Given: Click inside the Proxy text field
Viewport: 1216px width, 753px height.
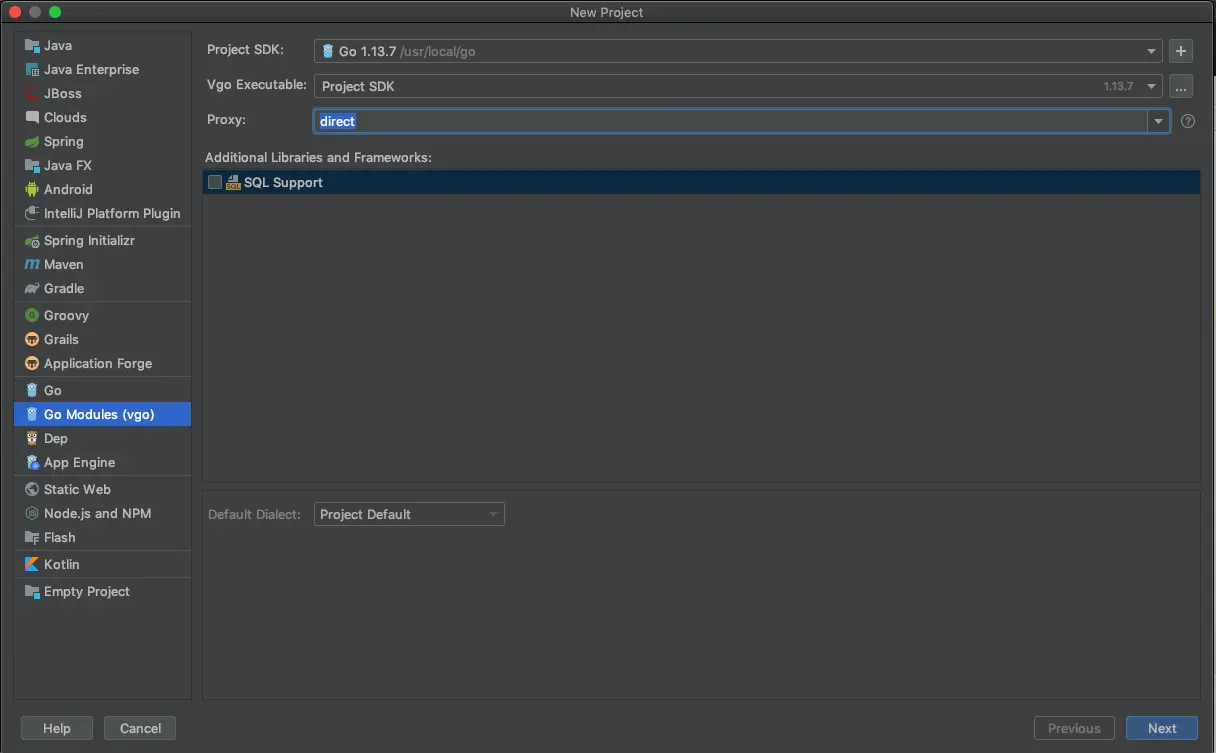Looking at the screenshot, I should (x=730, y=121).
